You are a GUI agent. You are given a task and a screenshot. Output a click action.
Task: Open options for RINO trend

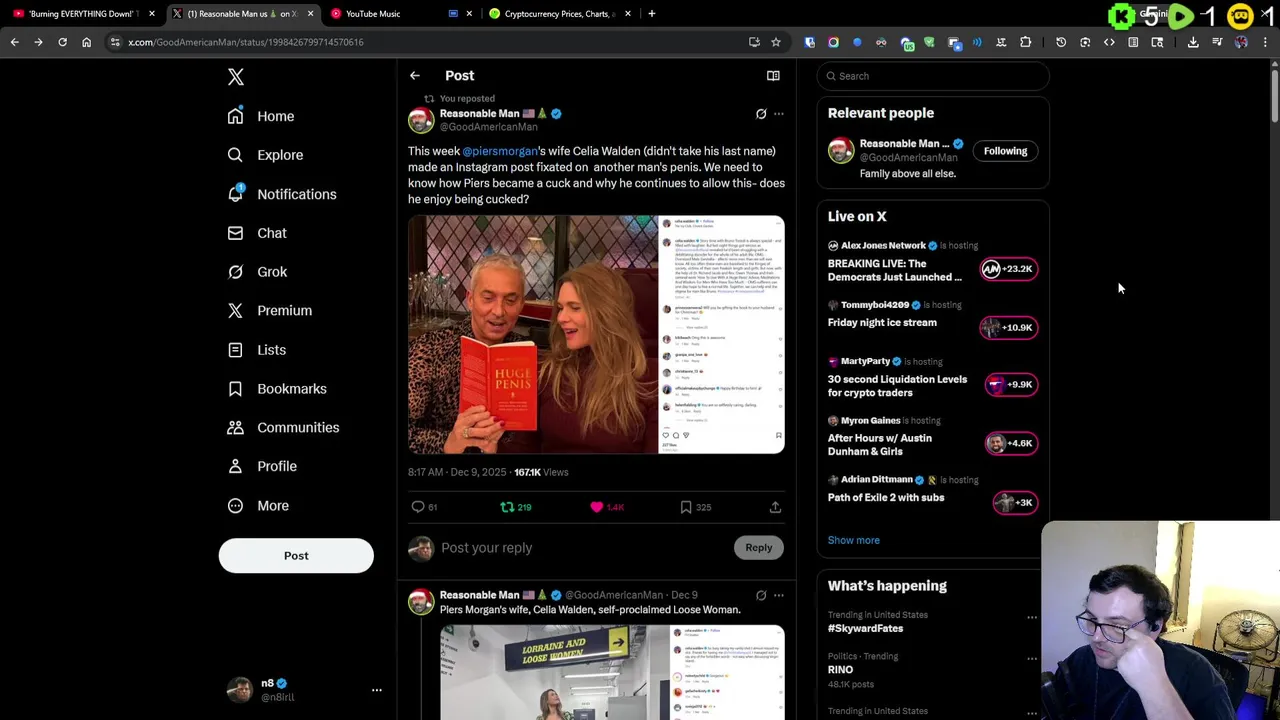point(1032,659)
